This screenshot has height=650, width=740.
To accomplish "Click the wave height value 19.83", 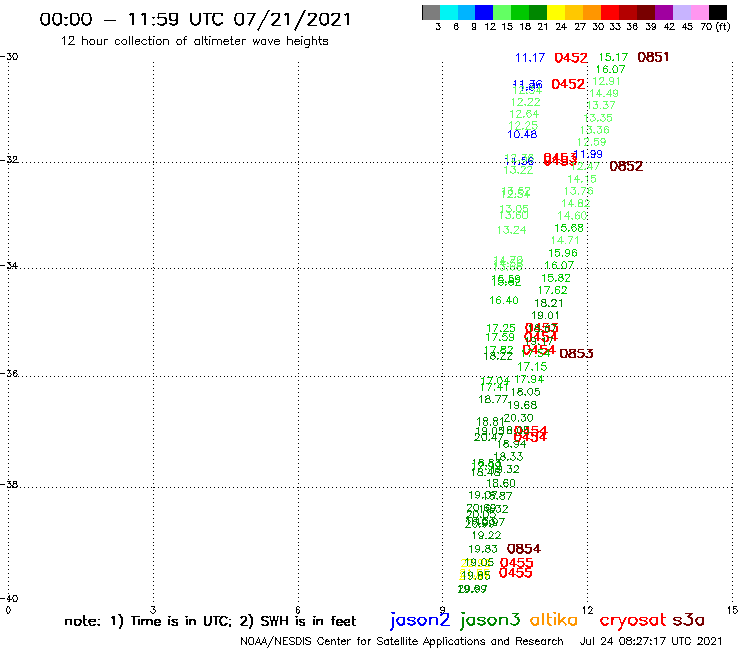I will [483, 549].
